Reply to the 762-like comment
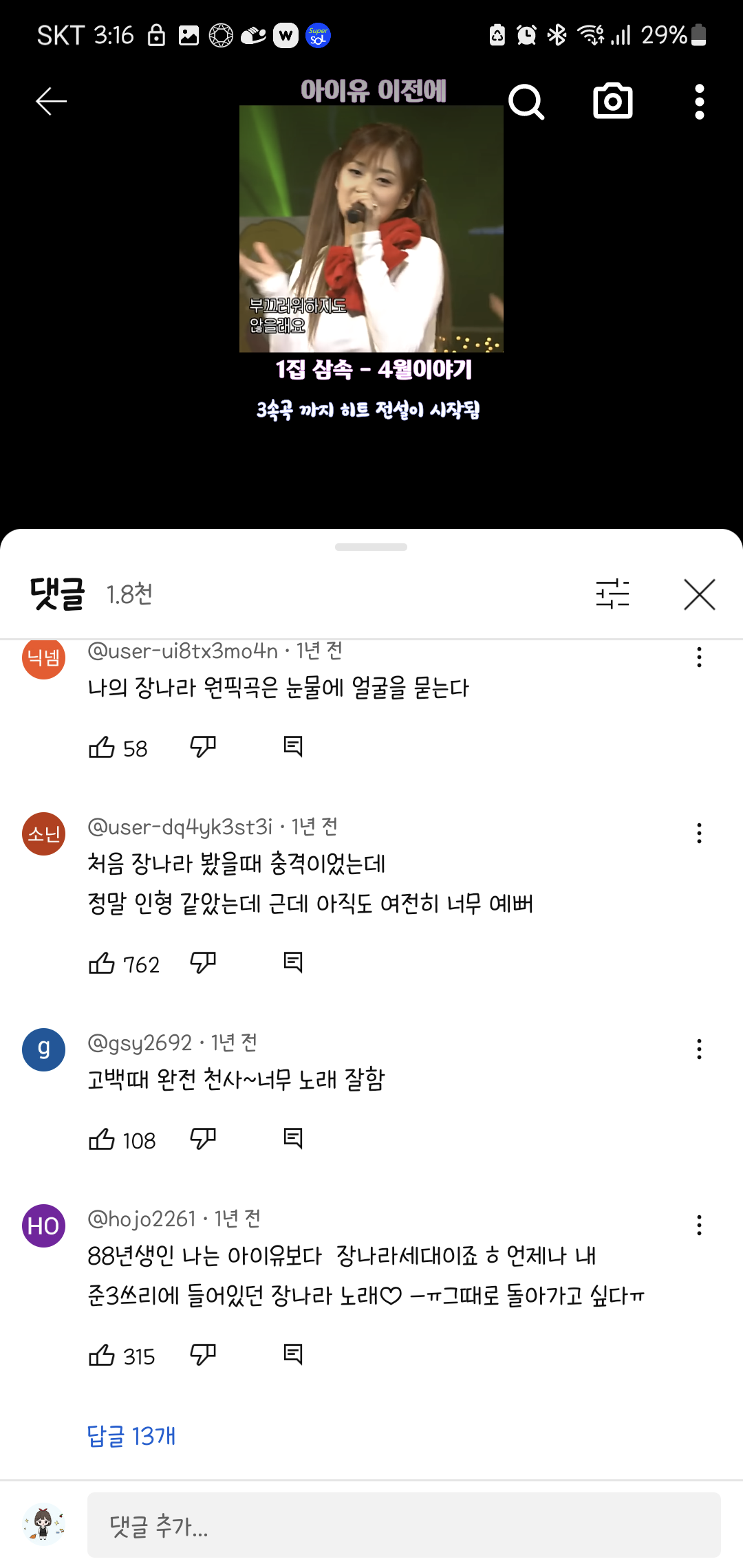Image resolution: width=743 pixels, height=1568 pixels. pyautogui.click(x=293, y=963)
